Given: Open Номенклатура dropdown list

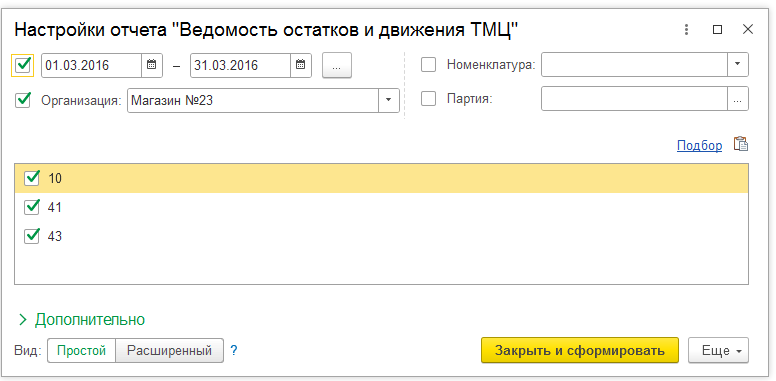Looking at the screenshot, I should (738, 65).
